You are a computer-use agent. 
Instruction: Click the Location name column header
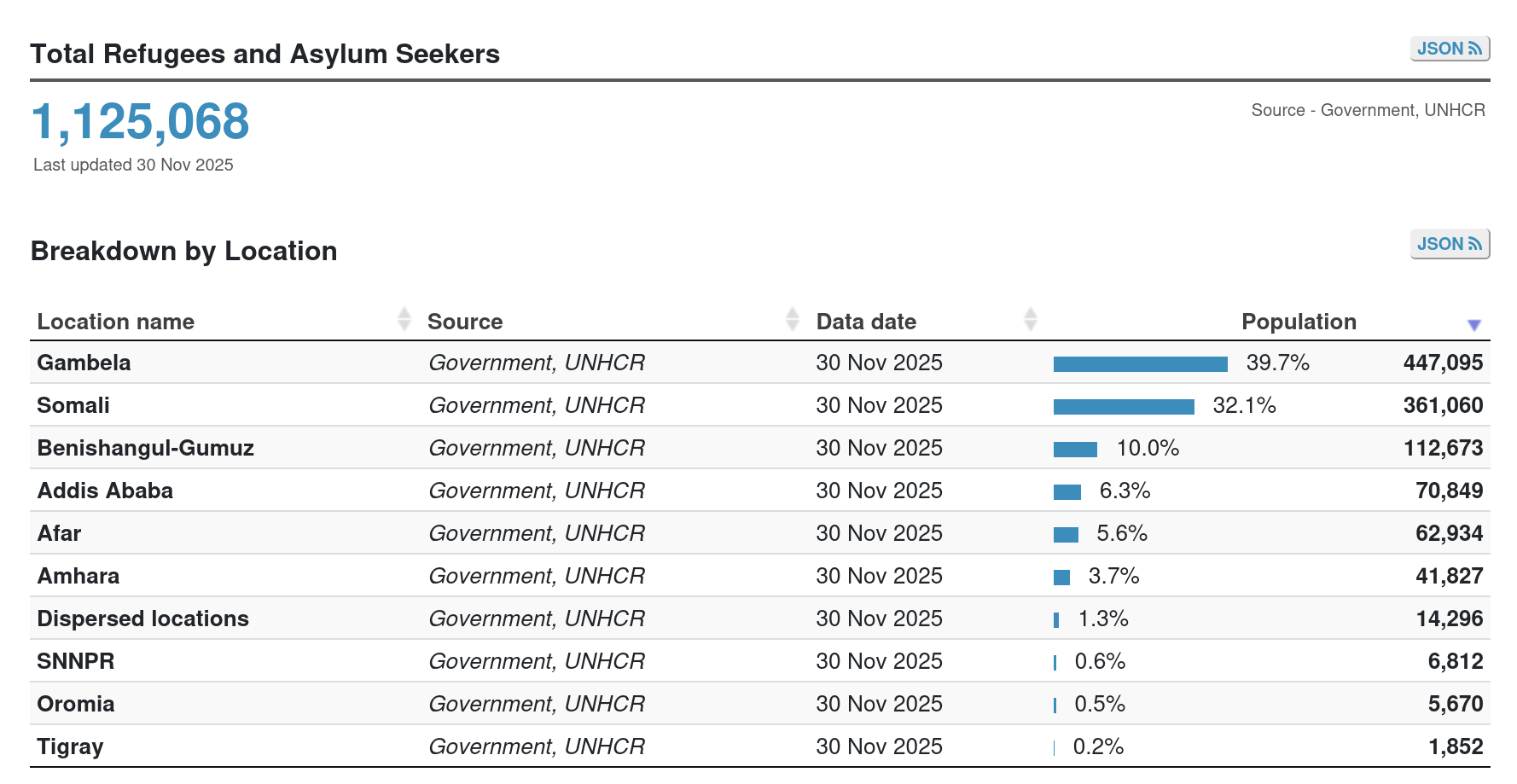click(116, 322)
